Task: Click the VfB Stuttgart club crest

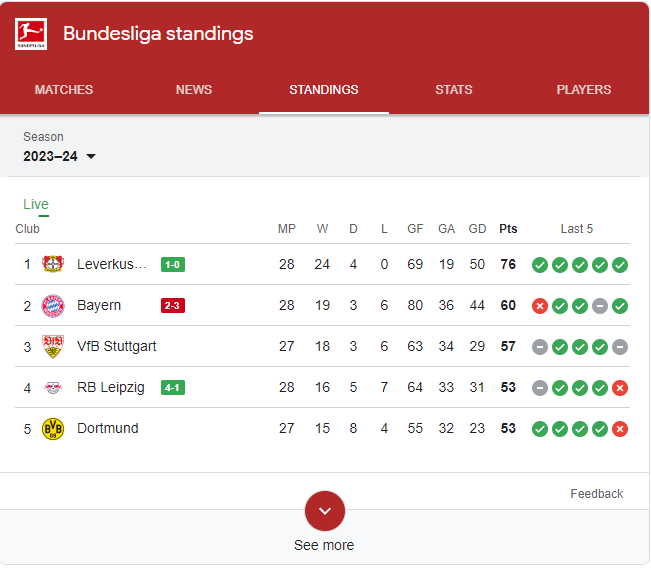Action: [x=53, y=346]
